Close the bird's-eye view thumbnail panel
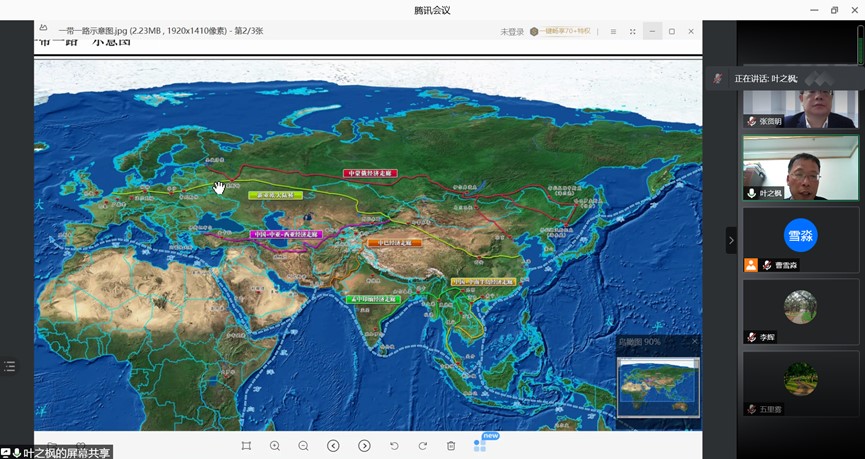865x459 pixels. pos(695,342)
